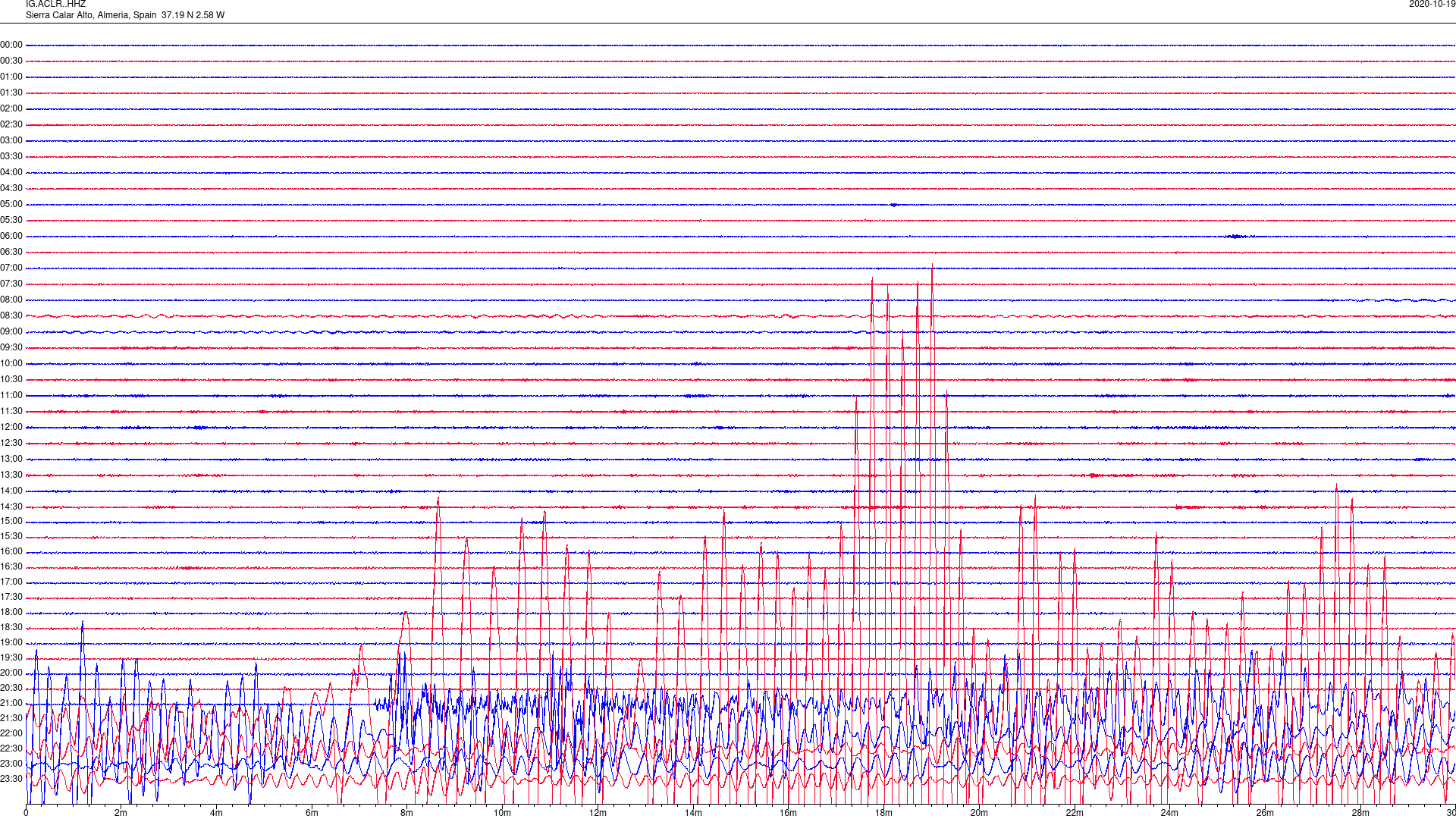Select the 09:30 time row label
This screenshot has width=1456, height=819.
coord(11,347)
